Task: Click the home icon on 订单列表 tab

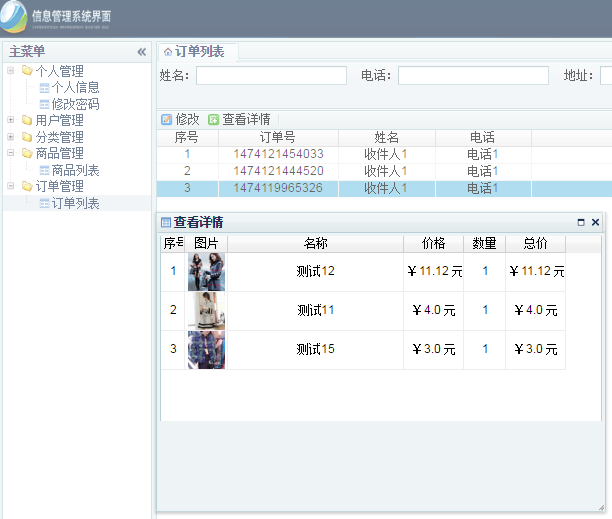Action: (x=168, y=52)
